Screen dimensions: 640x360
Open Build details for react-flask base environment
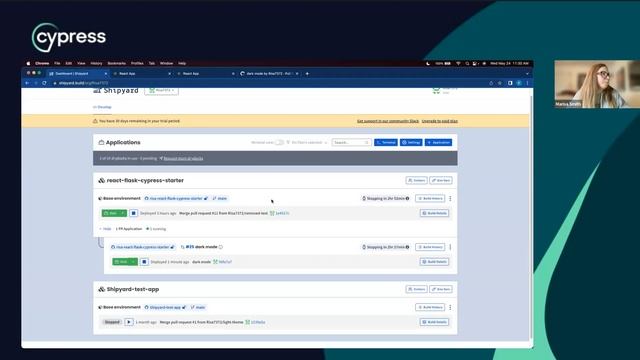(x=435, y=213)
